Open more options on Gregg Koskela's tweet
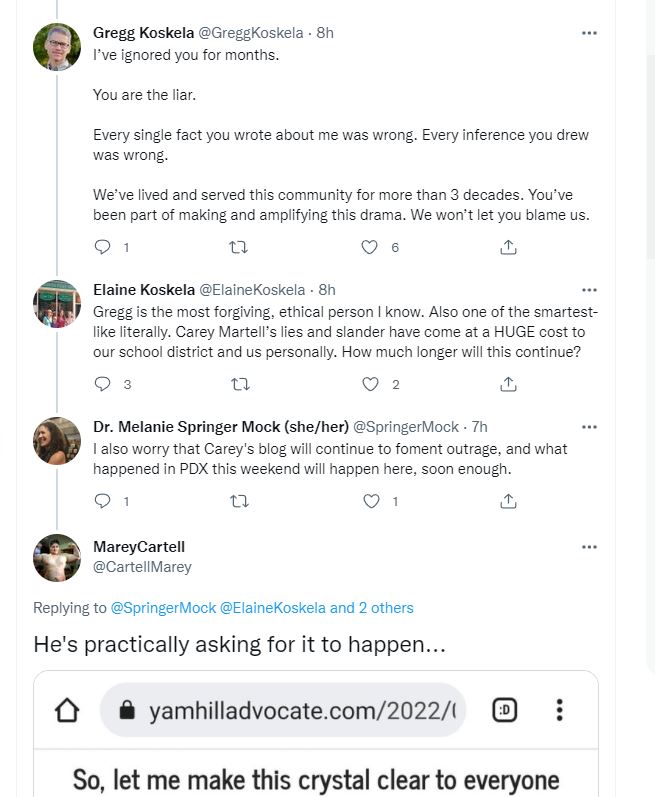 tap(589, 33)
